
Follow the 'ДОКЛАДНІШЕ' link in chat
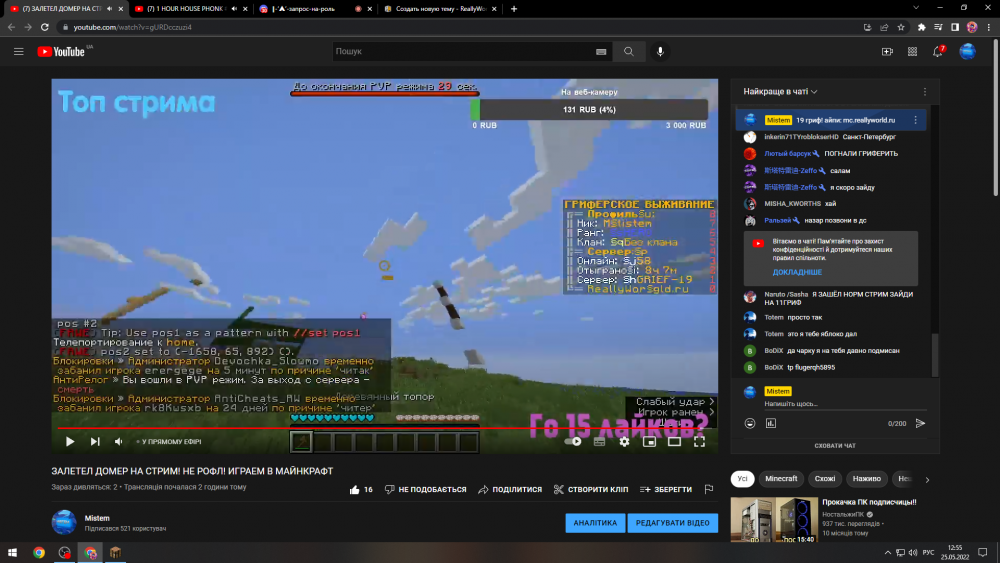(x=797, y=272)
